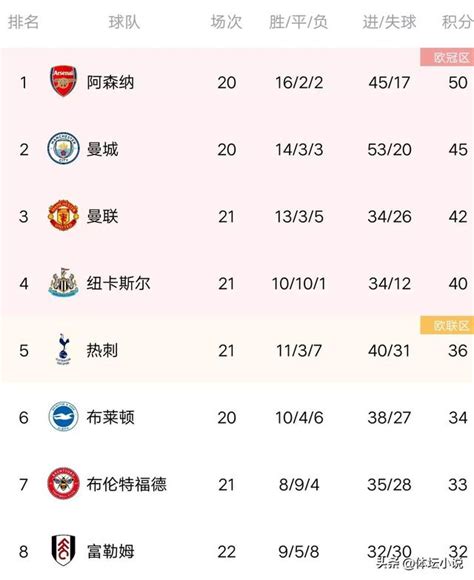Sort by 排名 column header
This screenshot has height=580, width=474.
23,22
